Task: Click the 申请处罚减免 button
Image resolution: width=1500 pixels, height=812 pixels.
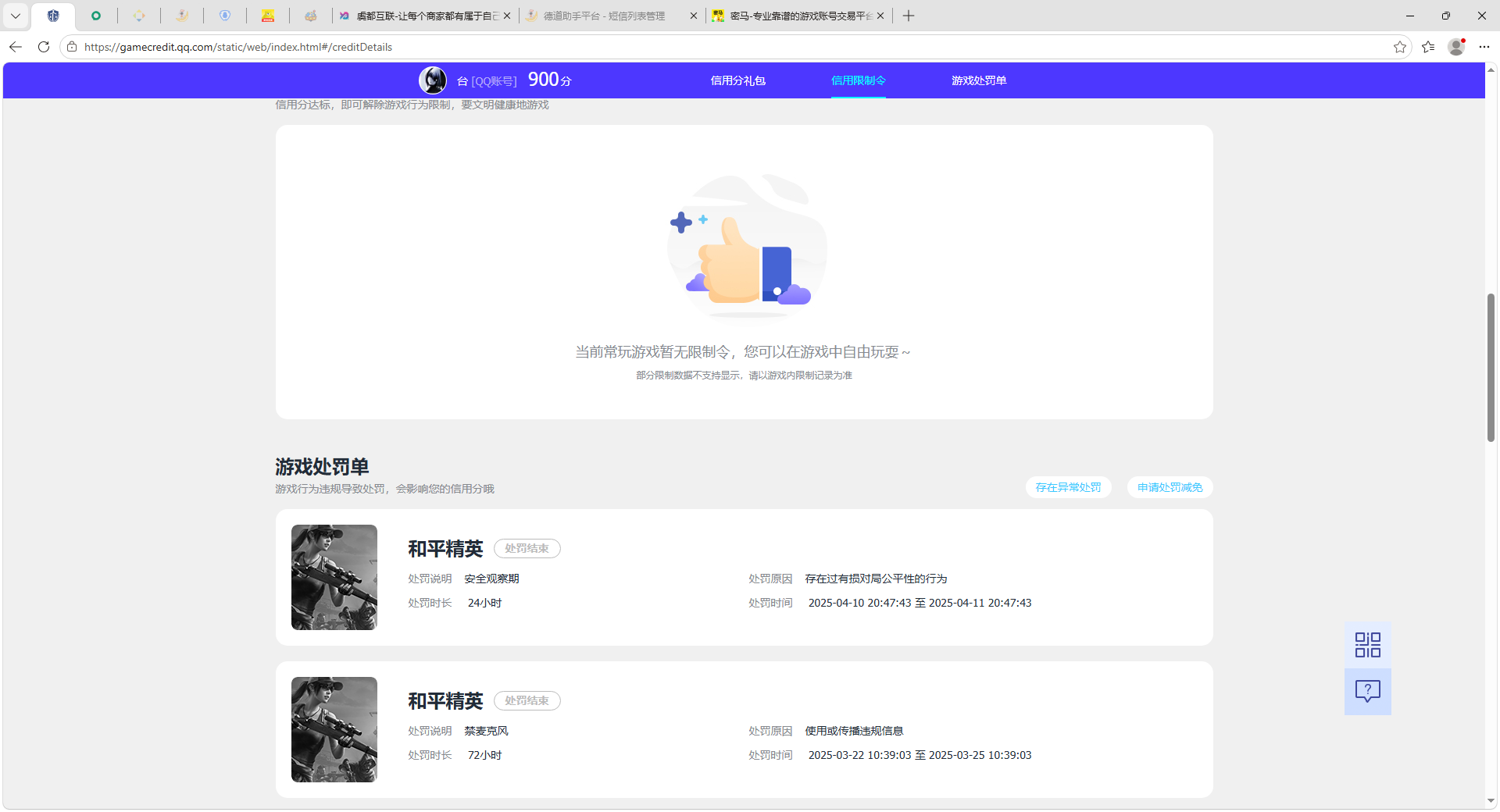Action: point(1170,487)
